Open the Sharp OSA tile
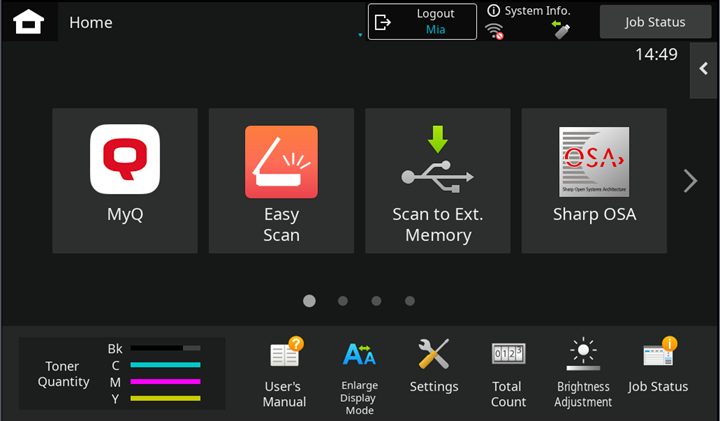The height and width of the screenshot is (421, 720). coord(594,180)
